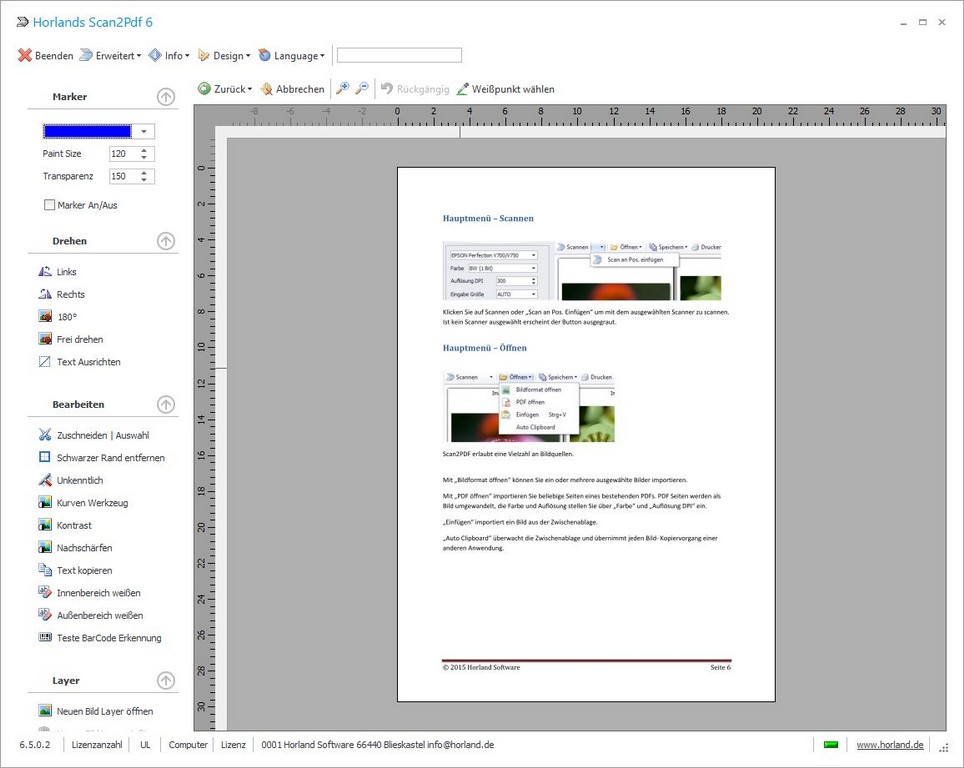Click the Horland Software license info text
The height and width of the screenshot is (768, 964).
[377, 745]
